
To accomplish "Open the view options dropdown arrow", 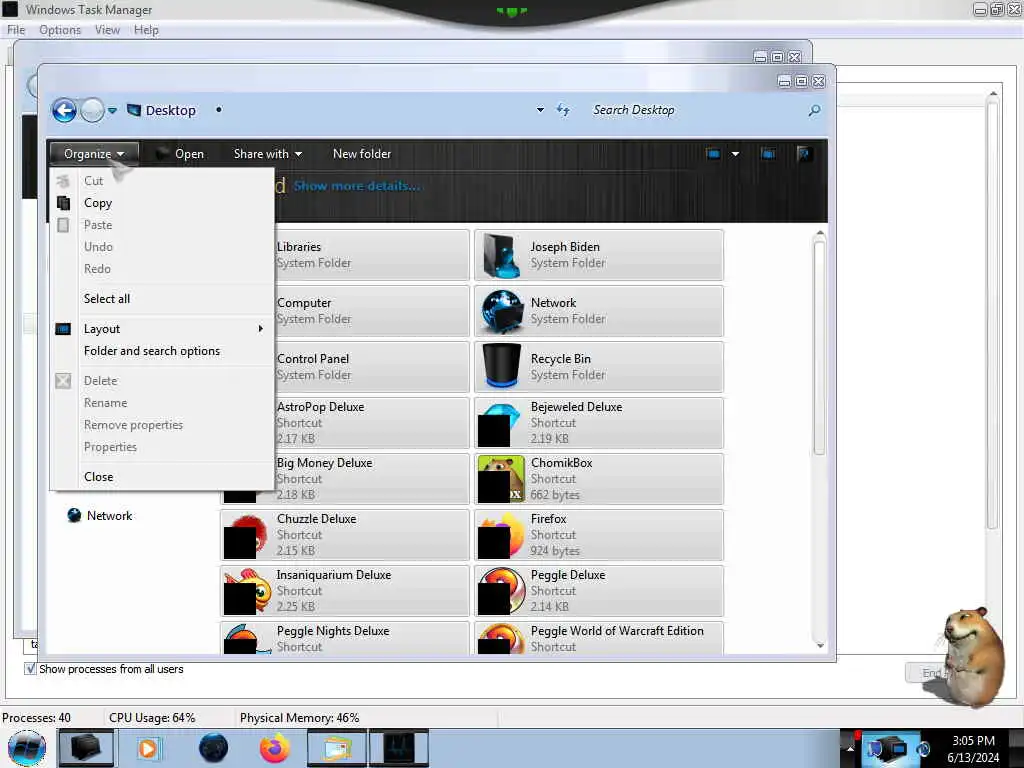I will click(735, 153).
